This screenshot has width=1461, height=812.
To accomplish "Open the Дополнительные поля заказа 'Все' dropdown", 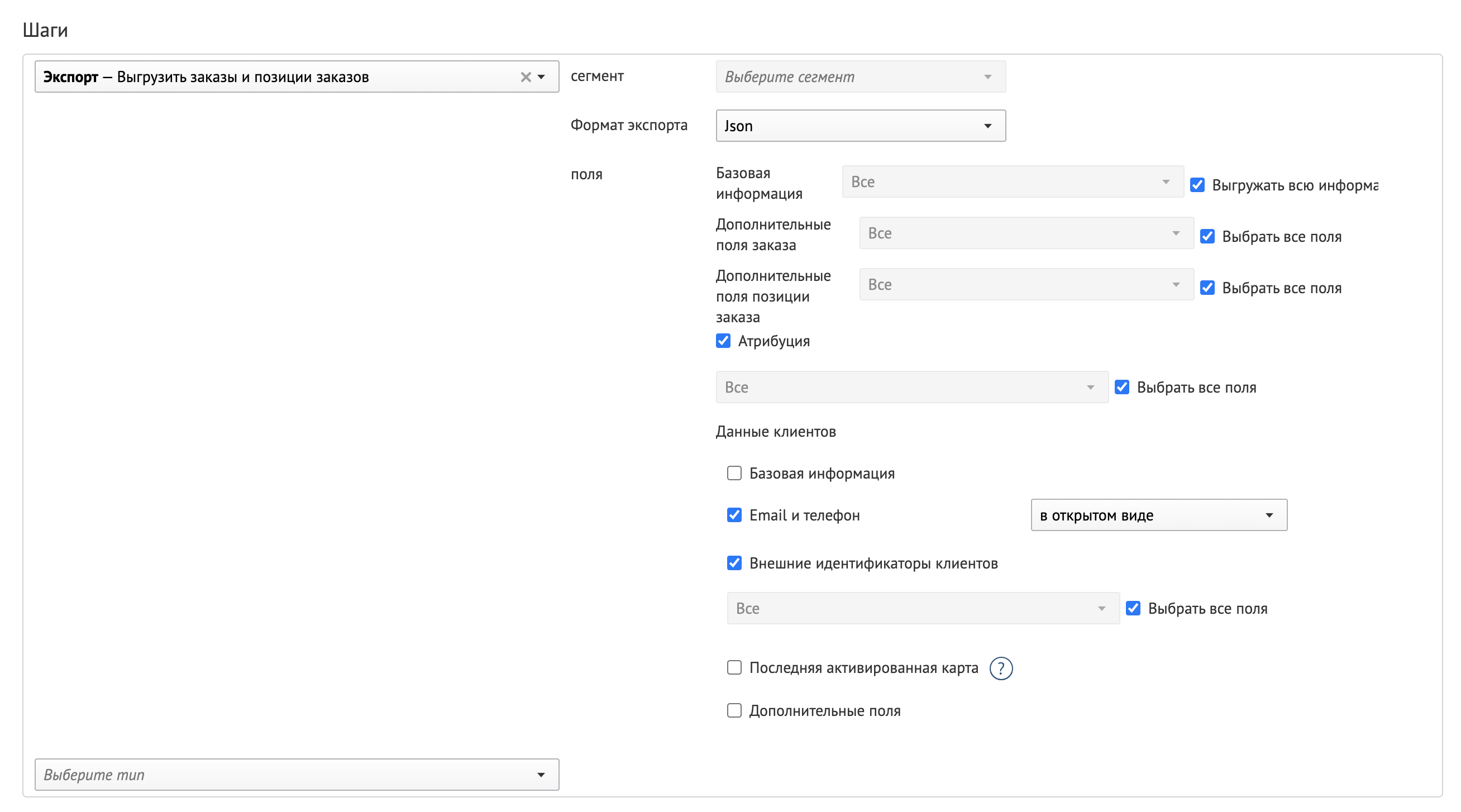I will (1026, 233).
